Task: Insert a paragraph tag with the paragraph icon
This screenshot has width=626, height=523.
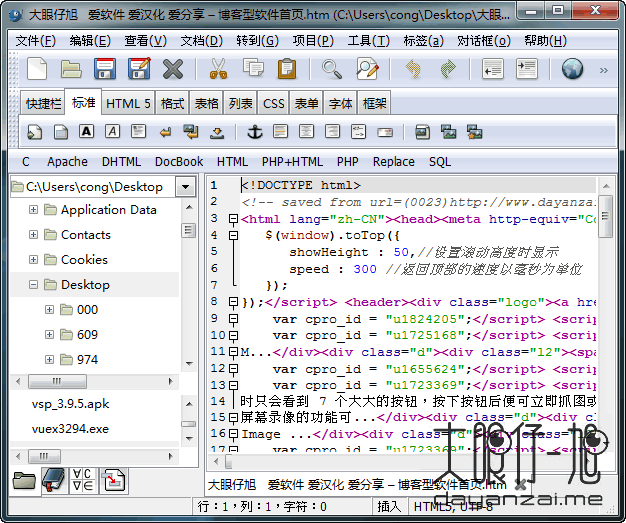Action: [x=139, y=131]
